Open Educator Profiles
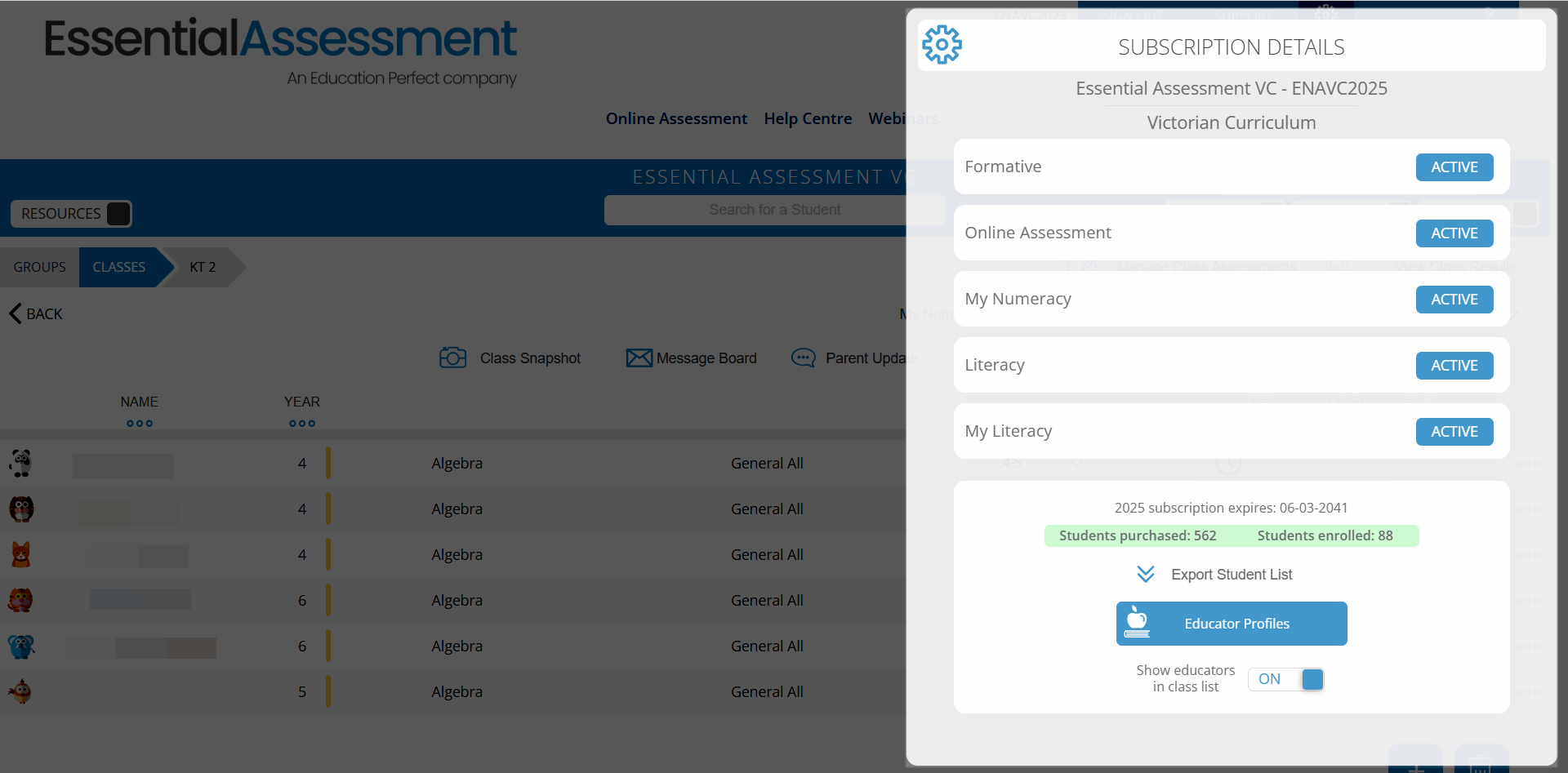The image size is (1568, 773). 1232,624
